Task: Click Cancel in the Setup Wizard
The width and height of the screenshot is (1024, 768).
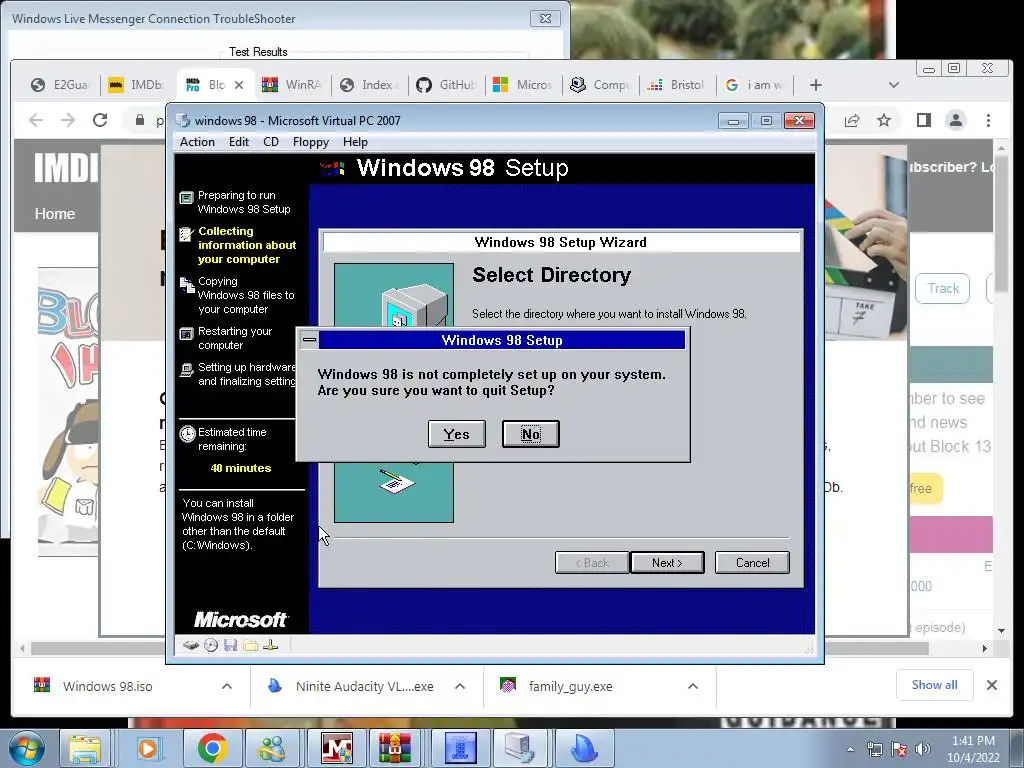Action: click(x=752, y=562)
